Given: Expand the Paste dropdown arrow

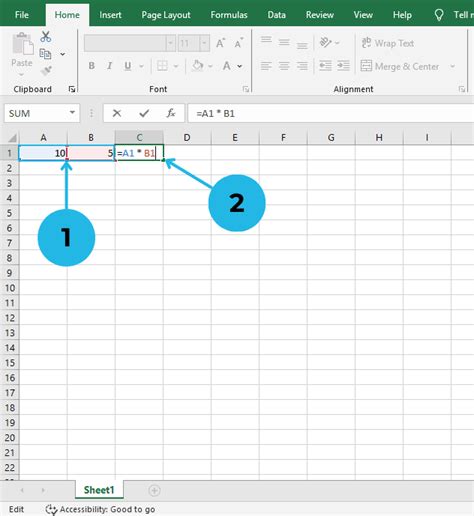Looking at the screenshot, I should tap(21, 74).
